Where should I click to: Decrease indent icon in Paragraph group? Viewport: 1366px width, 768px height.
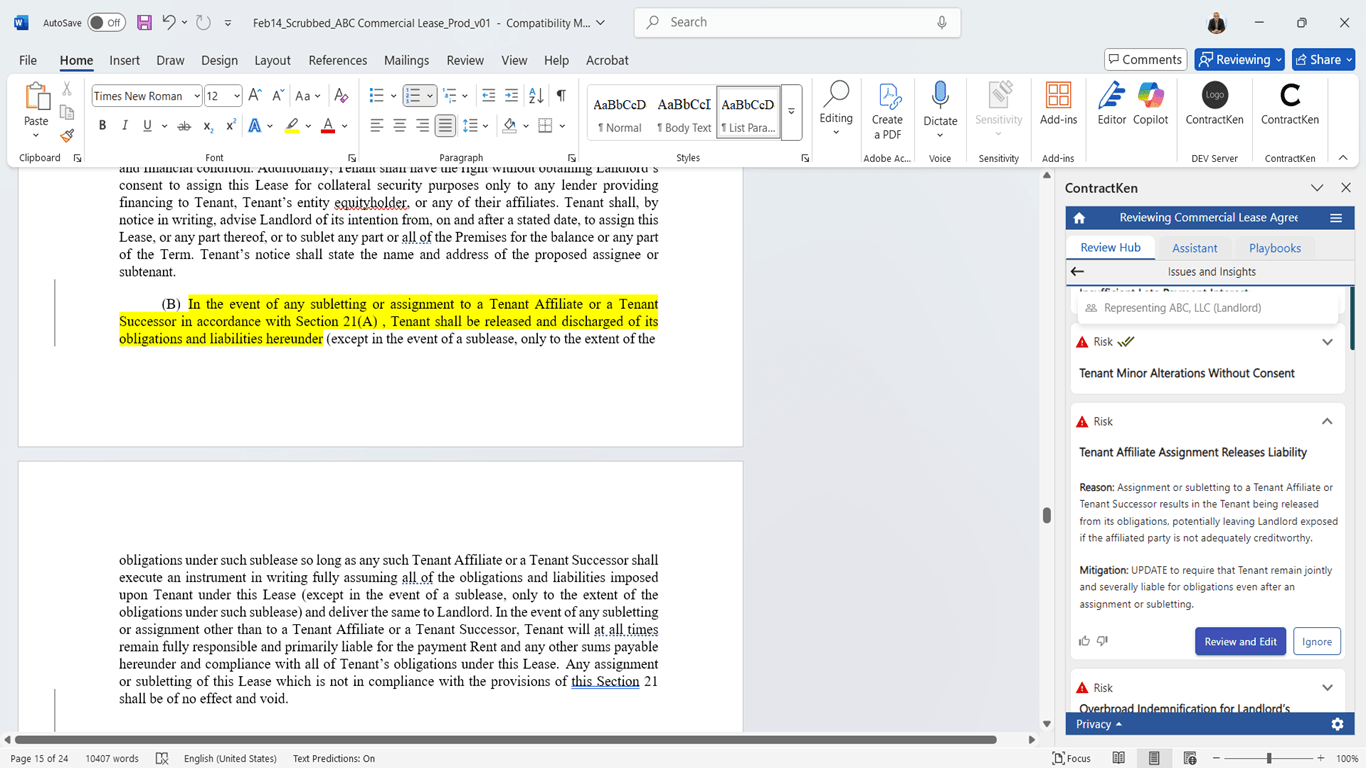tap(488, 96)
